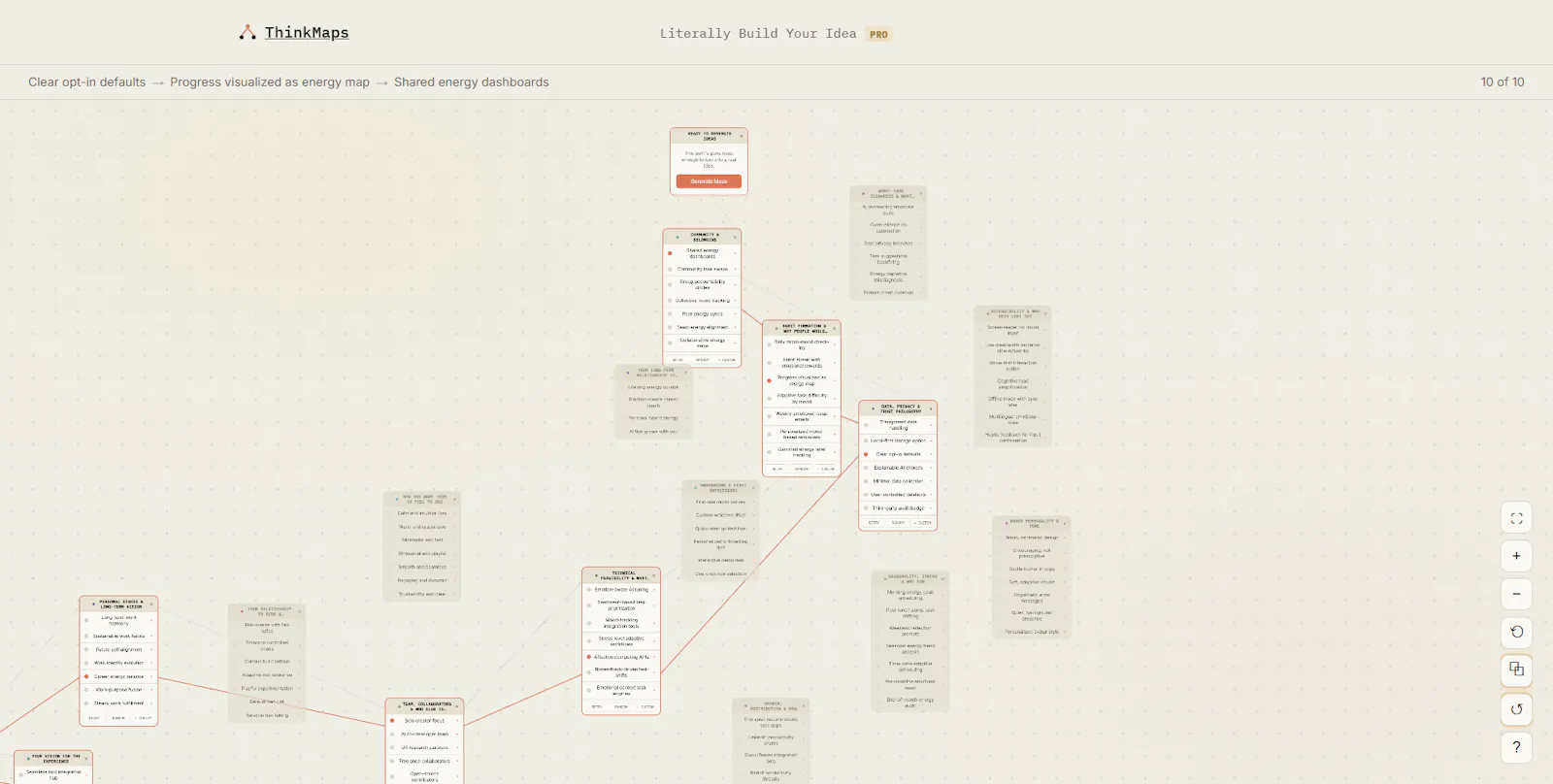
Task: Close the Team, Collaborators node
Action: [x=457, y=706]
